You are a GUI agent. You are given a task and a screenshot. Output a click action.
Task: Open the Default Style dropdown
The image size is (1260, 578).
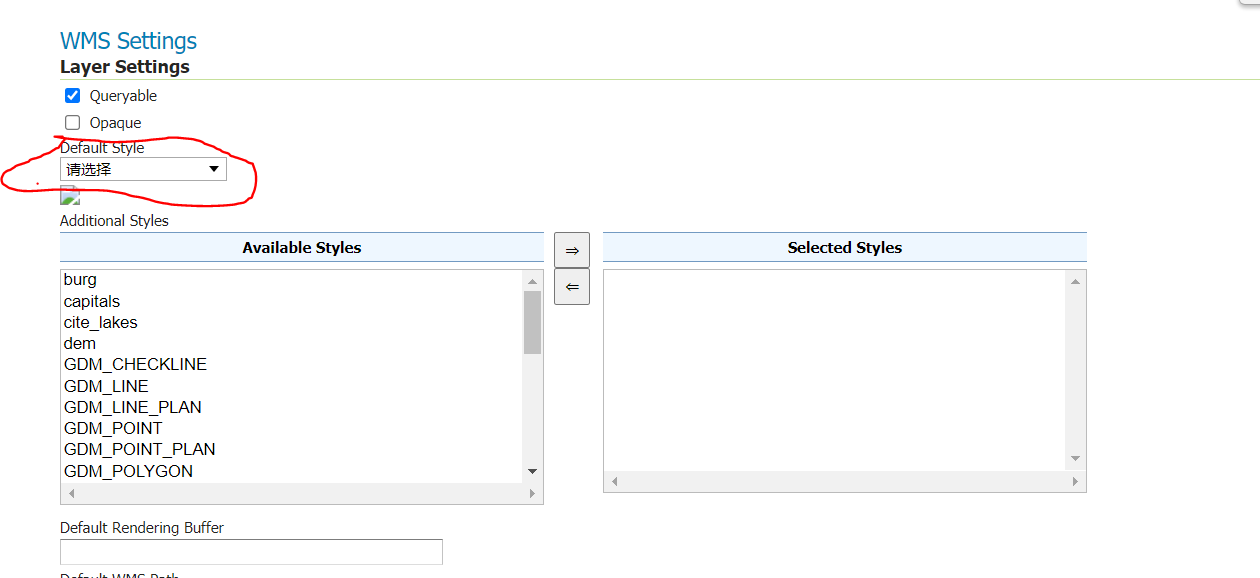[x=143, y=169]
